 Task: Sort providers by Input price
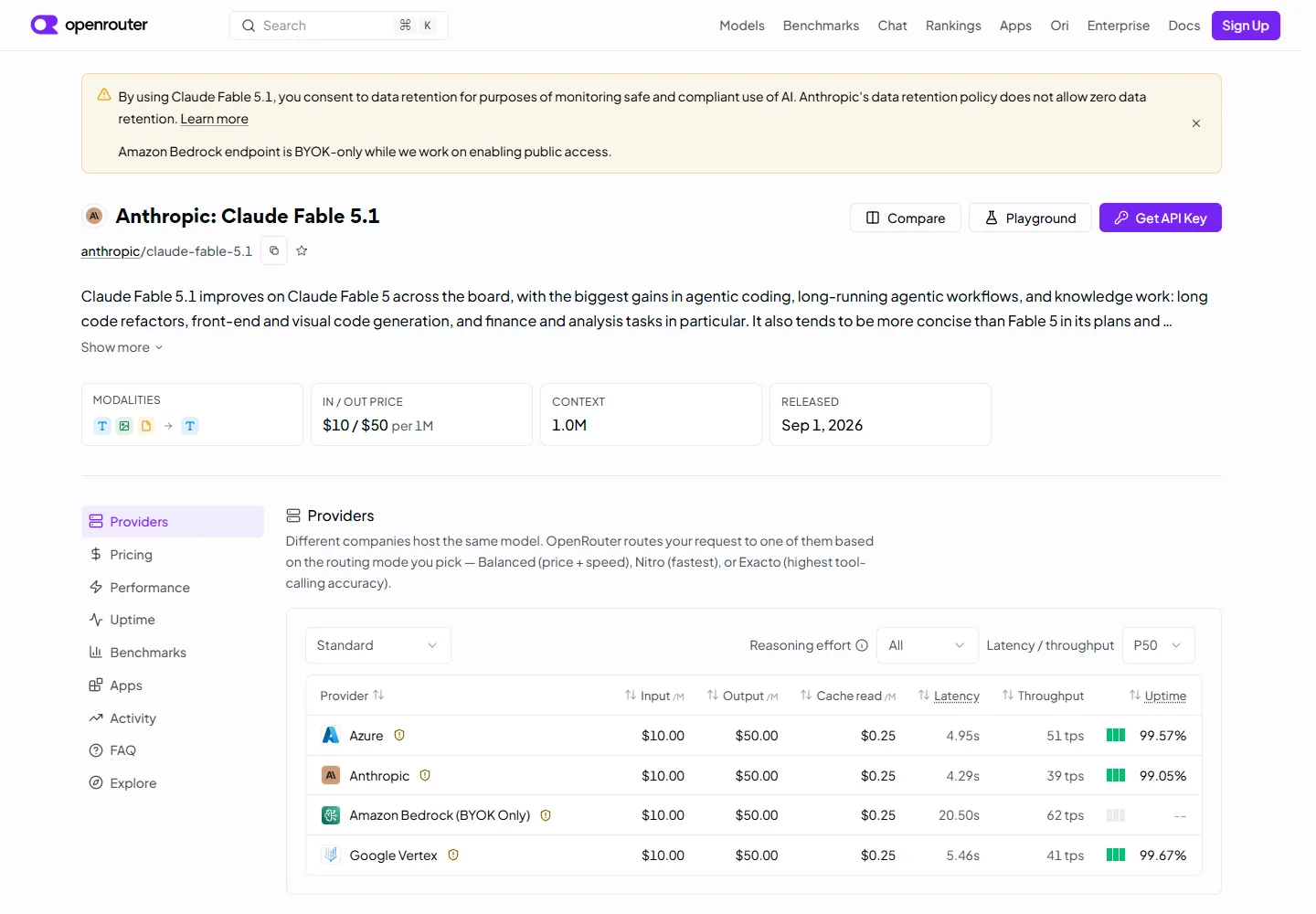(654, 696)
